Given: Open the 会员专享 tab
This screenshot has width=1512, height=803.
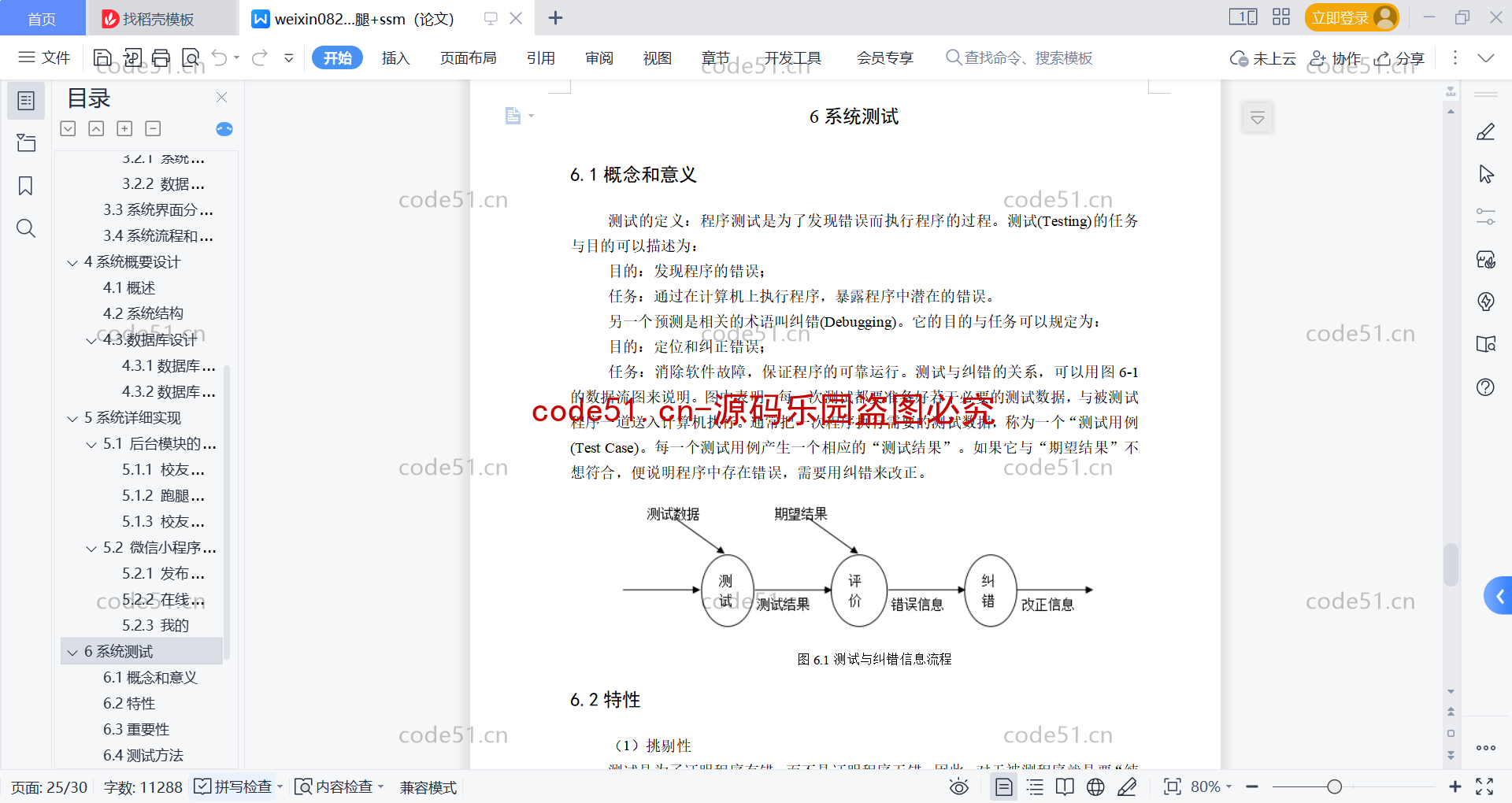Looking at the screenshot, I should point(885,57).
